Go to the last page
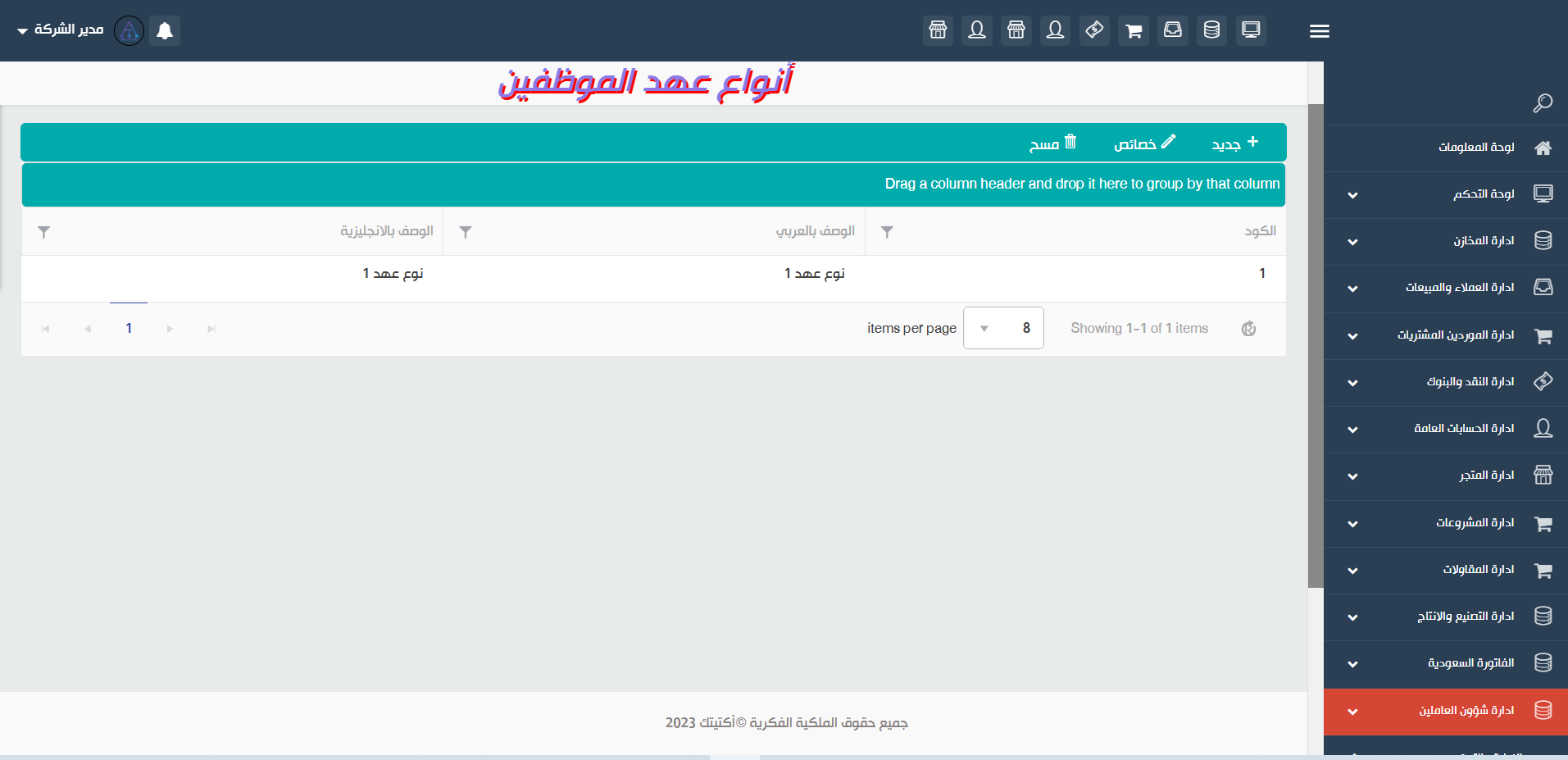The width and height of the screenshot is (1568, 760). 211,329
